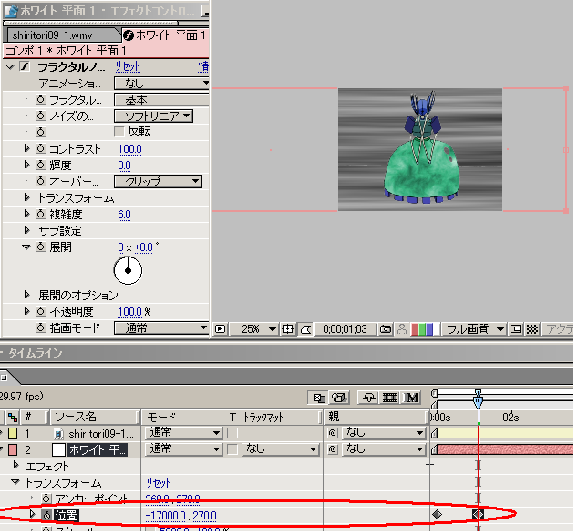The image size is (573, 531).
Task: Toggle preserve transparency box for layer 2
Action: pyautogui.click(x=232, y=449)
